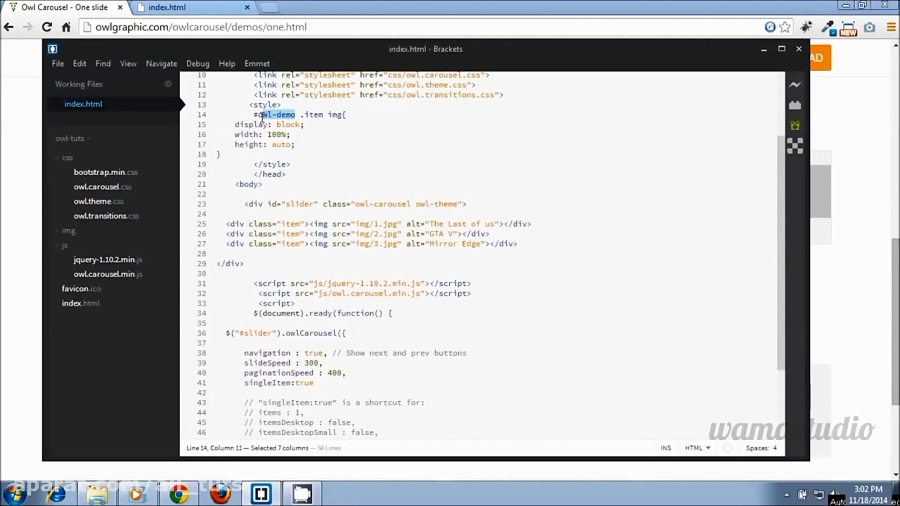Click the checkerboard icon in right toolbar

pyautogui.click(x=795, y=146)
